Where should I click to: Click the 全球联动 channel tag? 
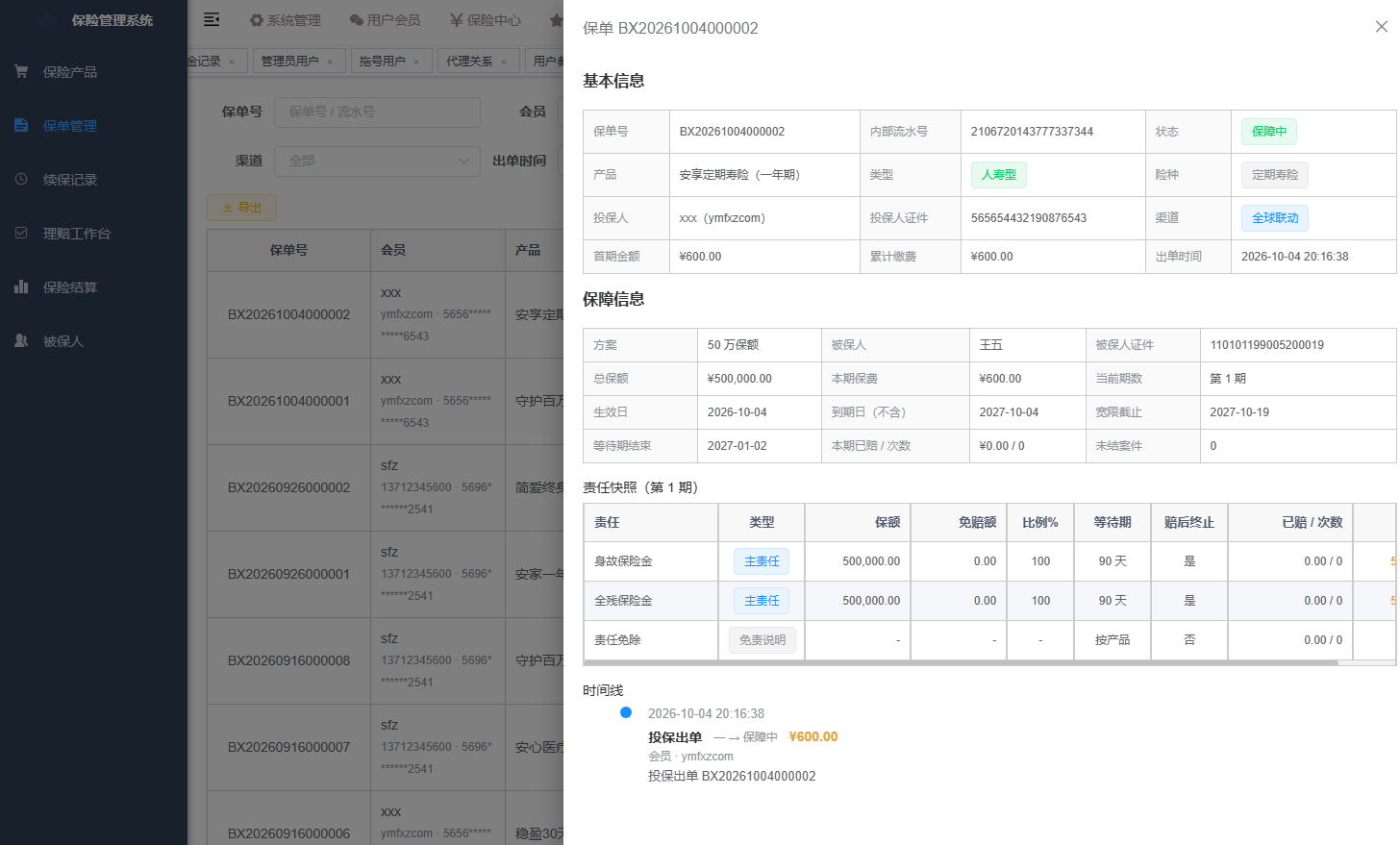pos(1275,218)
